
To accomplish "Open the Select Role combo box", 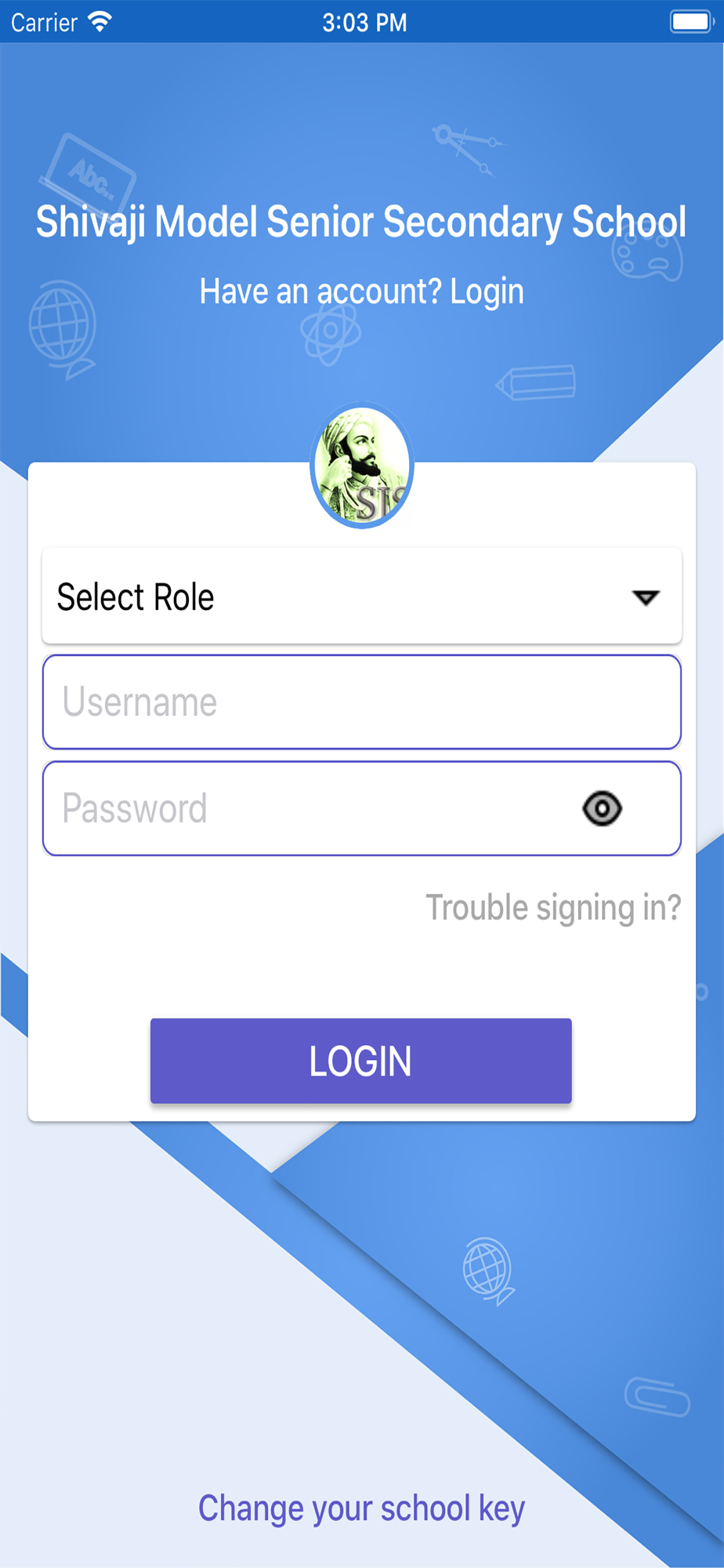I will [x=362, y=597].
